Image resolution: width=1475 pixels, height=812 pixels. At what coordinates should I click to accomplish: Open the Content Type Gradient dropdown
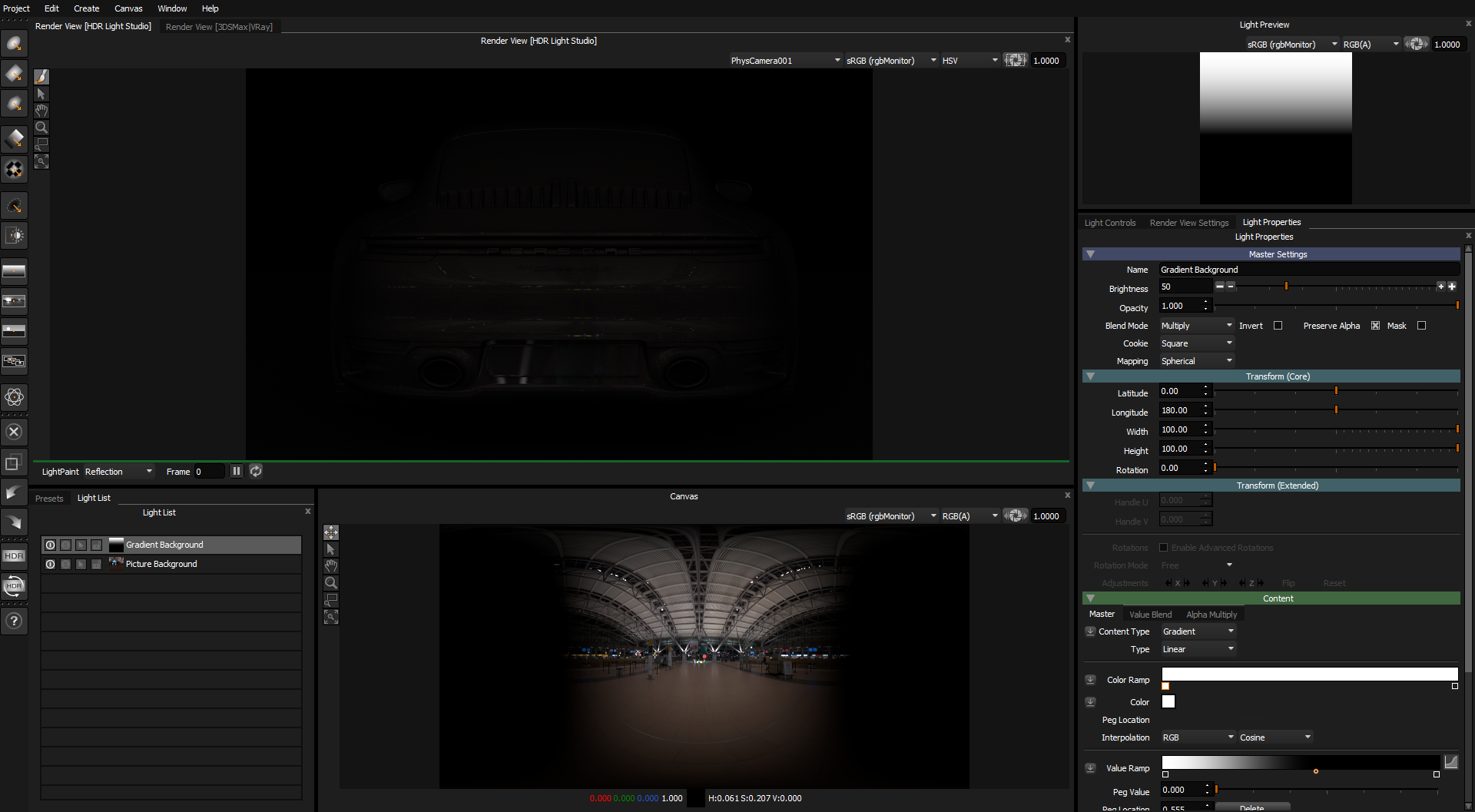(1198, 631)
